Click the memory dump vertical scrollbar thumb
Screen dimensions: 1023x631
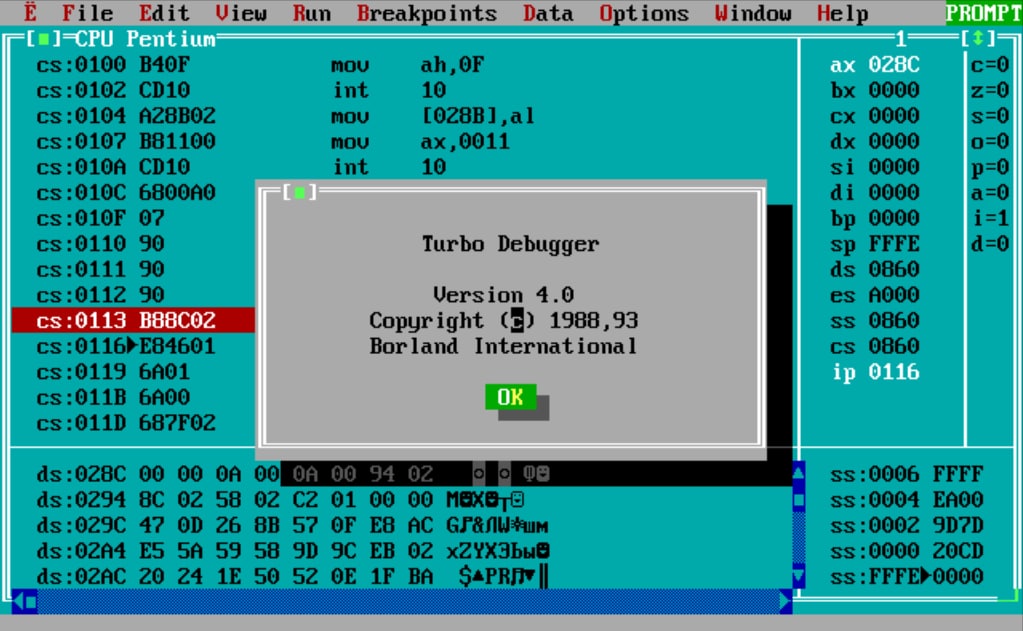[799, 500]
